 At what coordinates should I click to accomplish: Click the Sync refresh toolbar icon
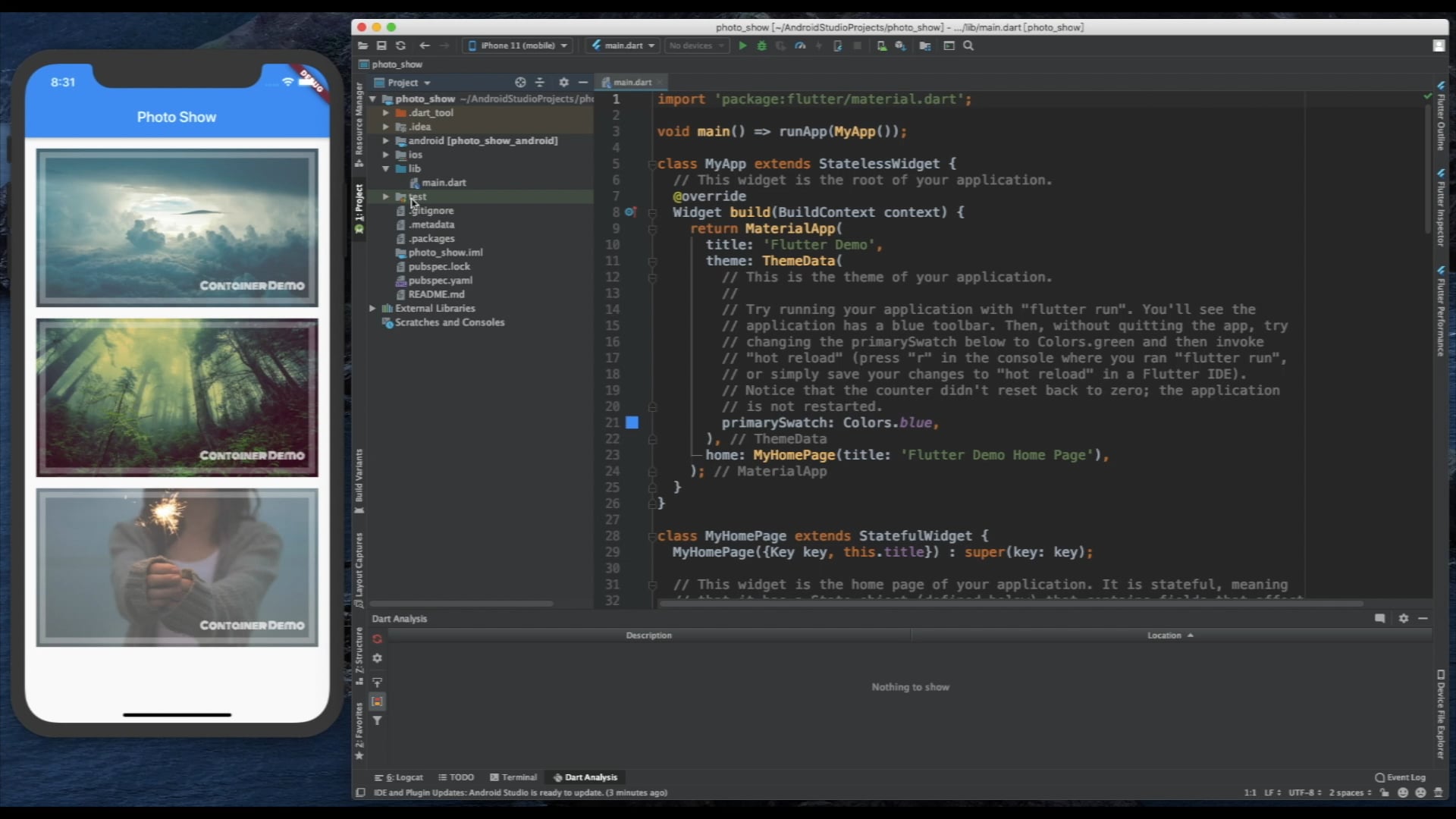click(400, 45)
